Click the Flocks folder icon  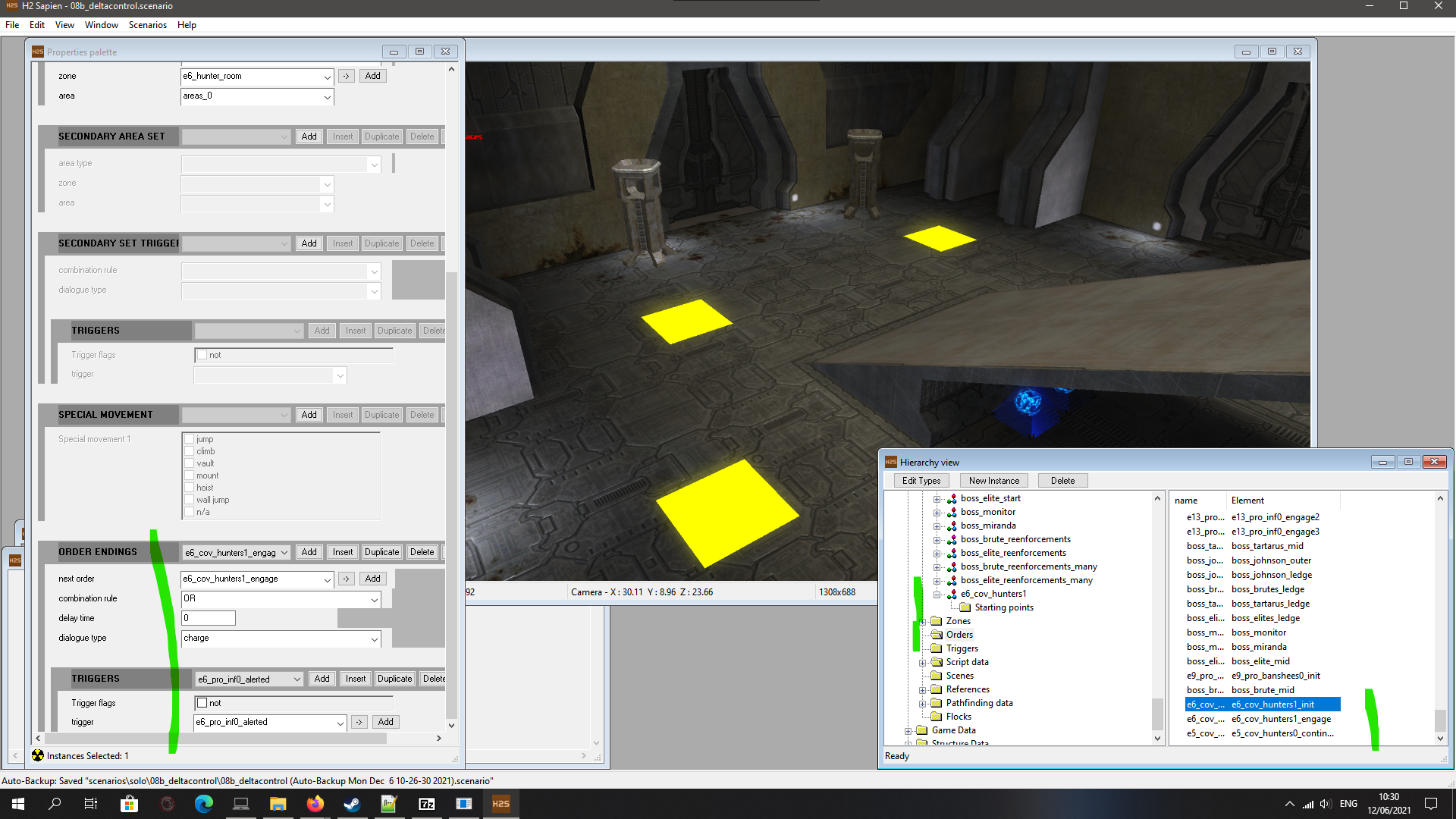pyautogui.click(x=937, y=717)
